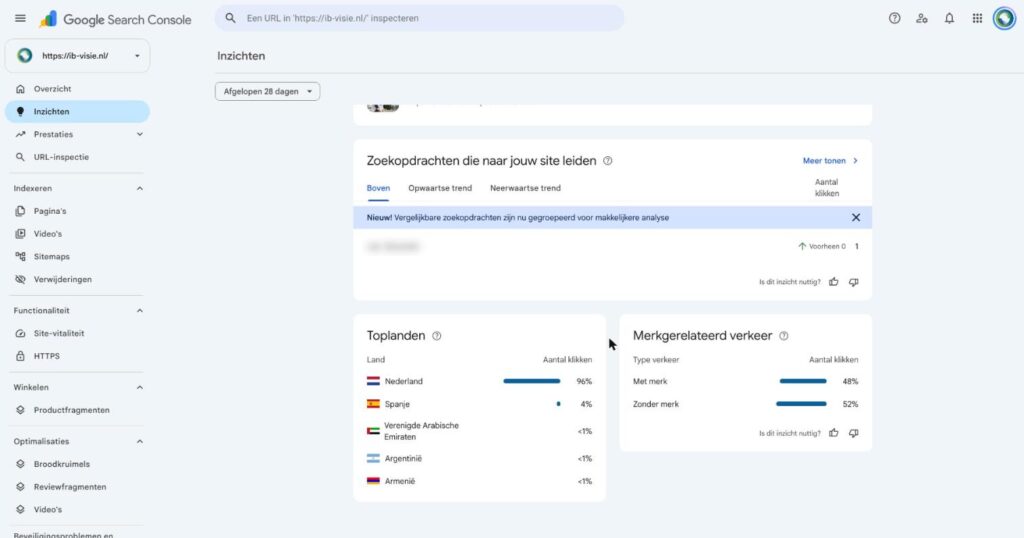Viewport: 1024px width, 538px height.
Task: Click the Broodkruimels layers icon
Action: (x=20, y=464)
